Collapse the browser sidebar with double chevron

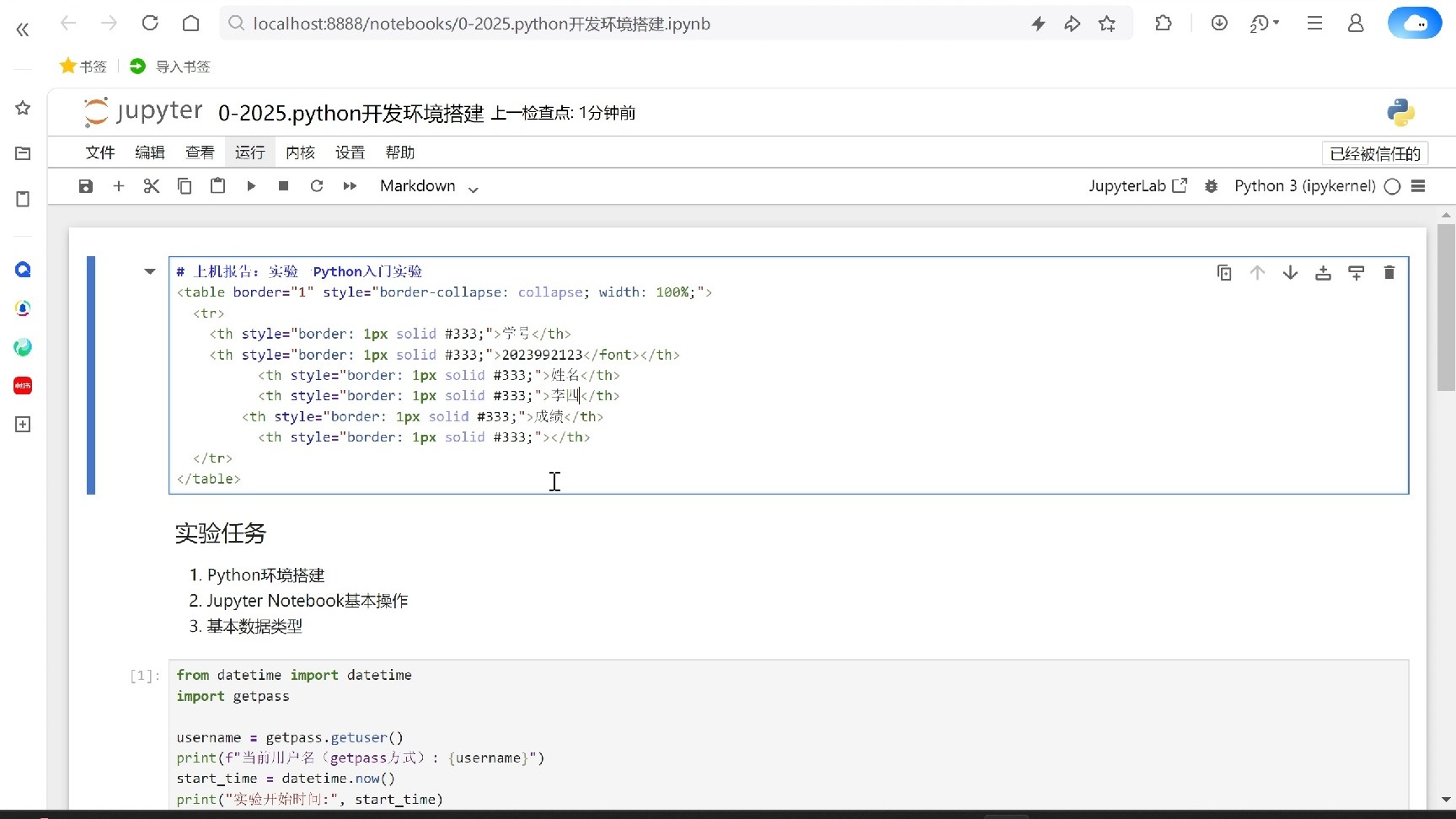(23, 29)
